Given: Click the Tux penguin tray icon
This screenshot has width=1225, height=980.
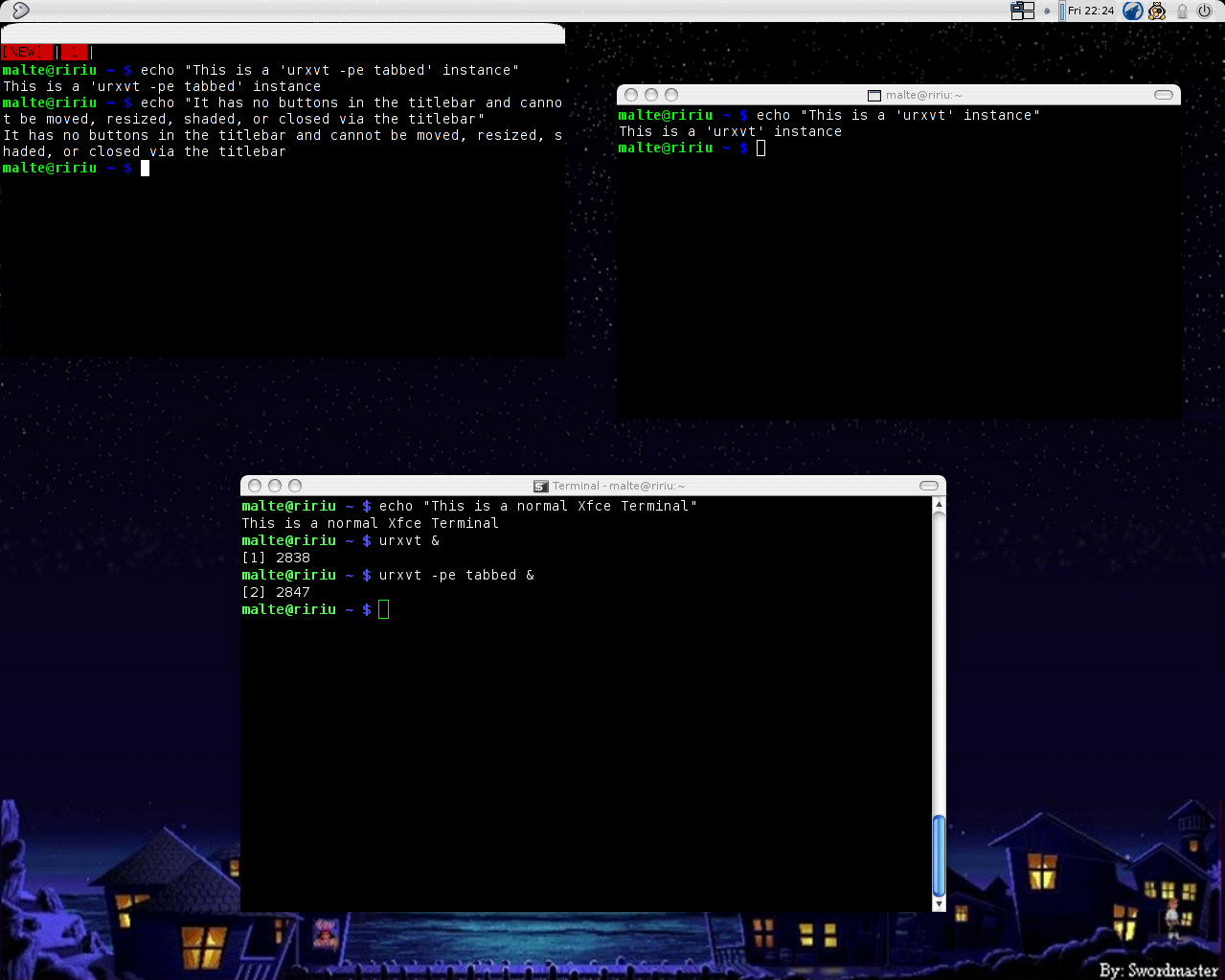Looking at the screenshot, I should 1156,11.
